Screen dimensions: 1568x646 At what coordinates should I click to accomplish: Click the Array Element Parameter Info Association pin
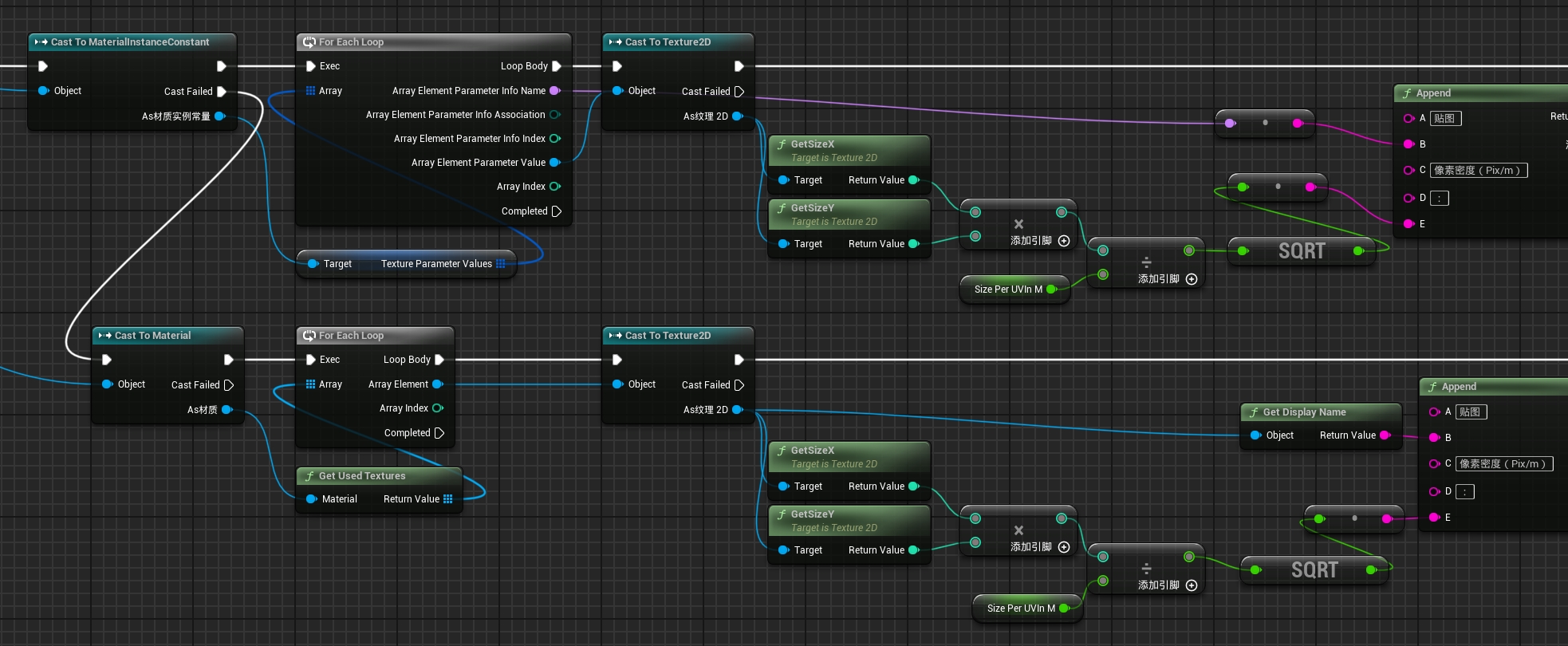coord(555,115)
